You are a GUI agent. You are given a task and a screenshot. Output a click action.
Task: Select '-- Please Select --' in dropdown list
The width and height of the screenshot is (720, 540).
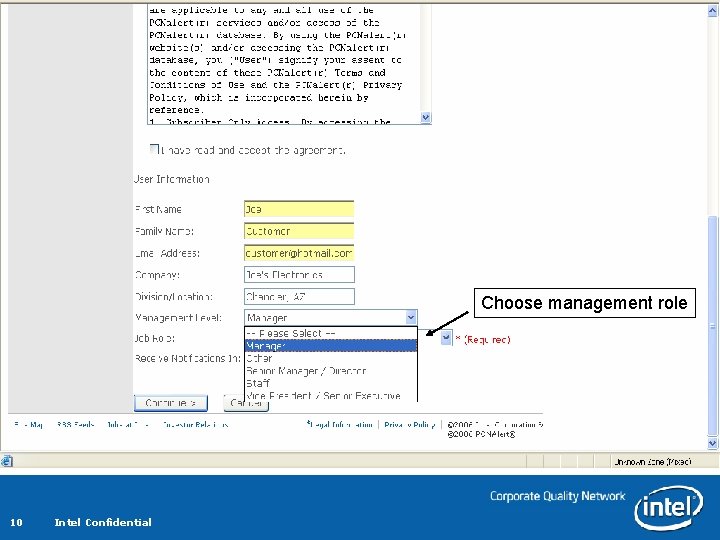[x=331, y=333]
